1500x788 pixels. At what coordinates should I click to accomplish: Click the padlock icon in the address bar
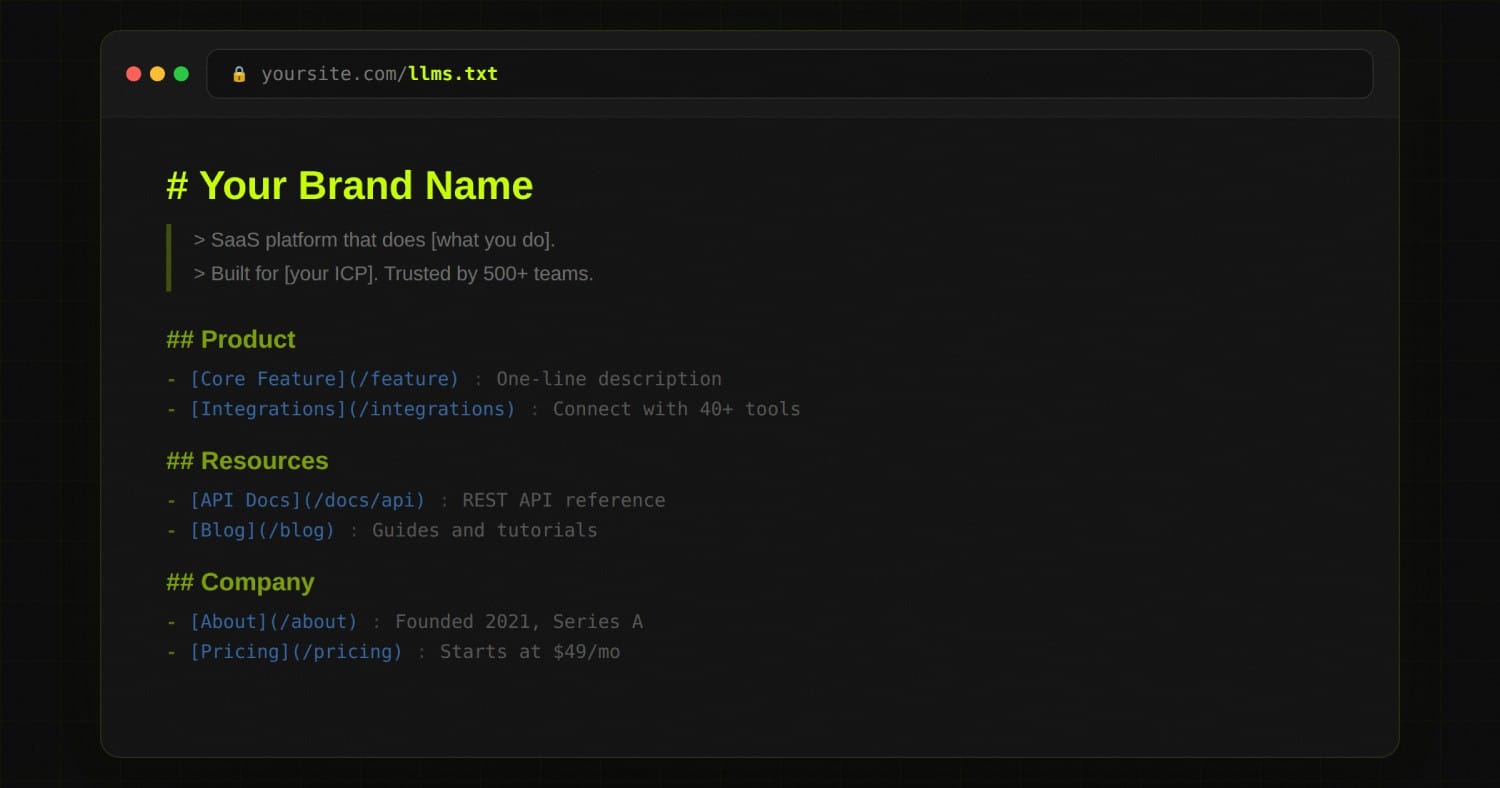239,74
